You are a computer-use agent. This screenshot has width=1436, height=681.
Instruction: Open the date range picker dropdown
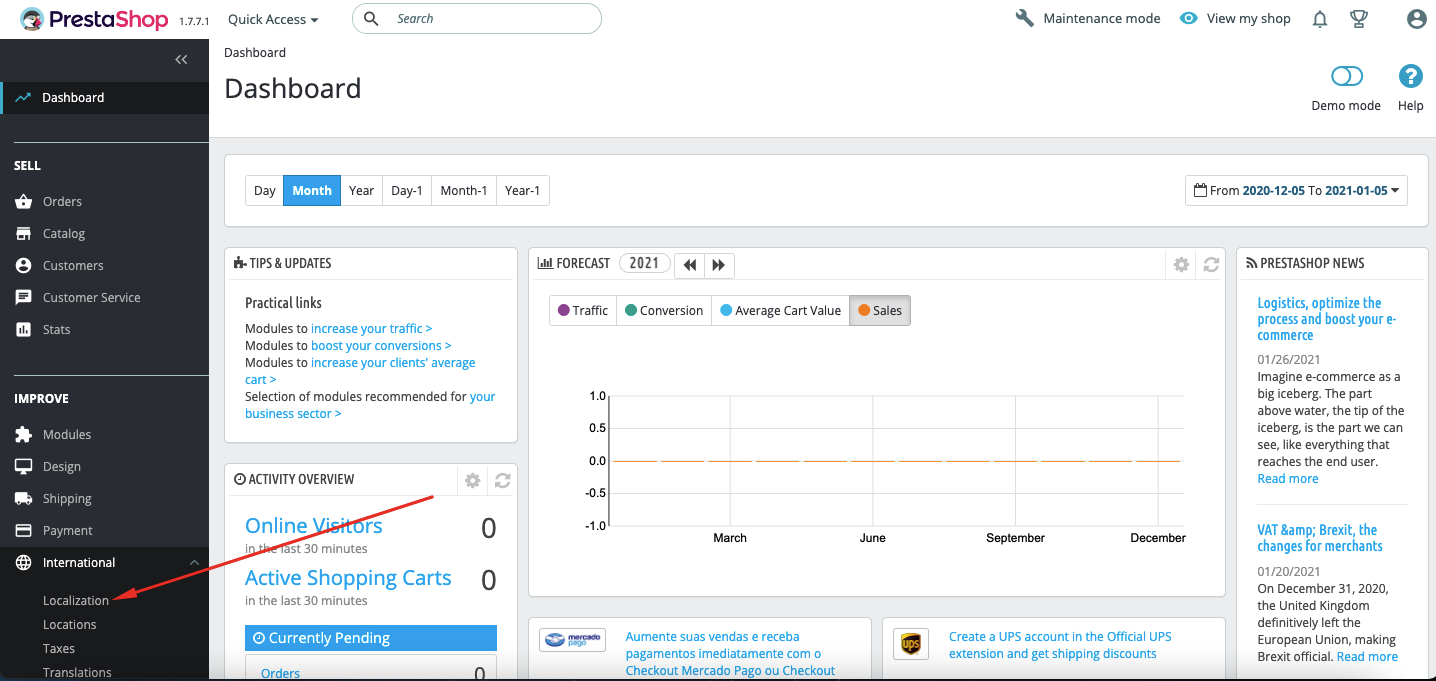click(1296, 190)
